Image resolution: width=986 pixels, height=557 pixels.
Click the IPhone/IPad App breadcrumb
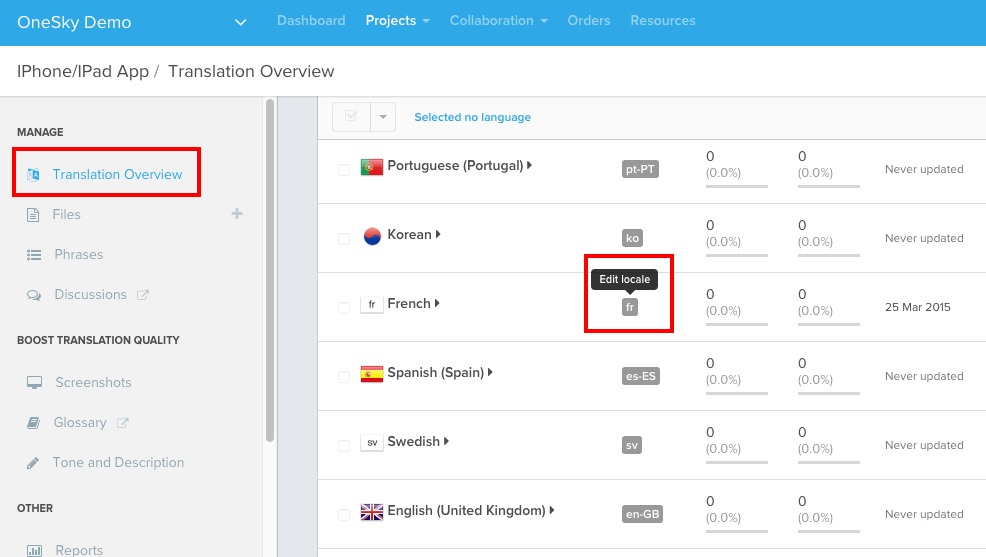coord(83,72)
